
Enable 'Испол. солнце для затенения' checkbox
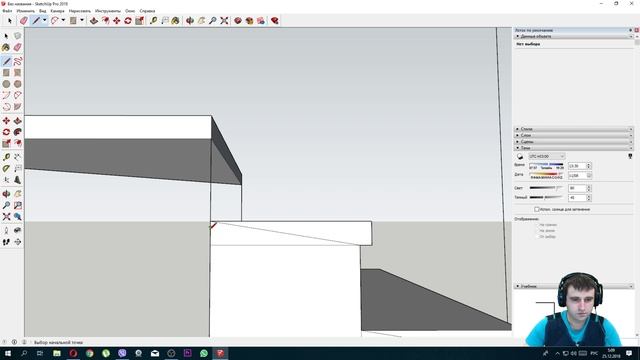point(537,209)
